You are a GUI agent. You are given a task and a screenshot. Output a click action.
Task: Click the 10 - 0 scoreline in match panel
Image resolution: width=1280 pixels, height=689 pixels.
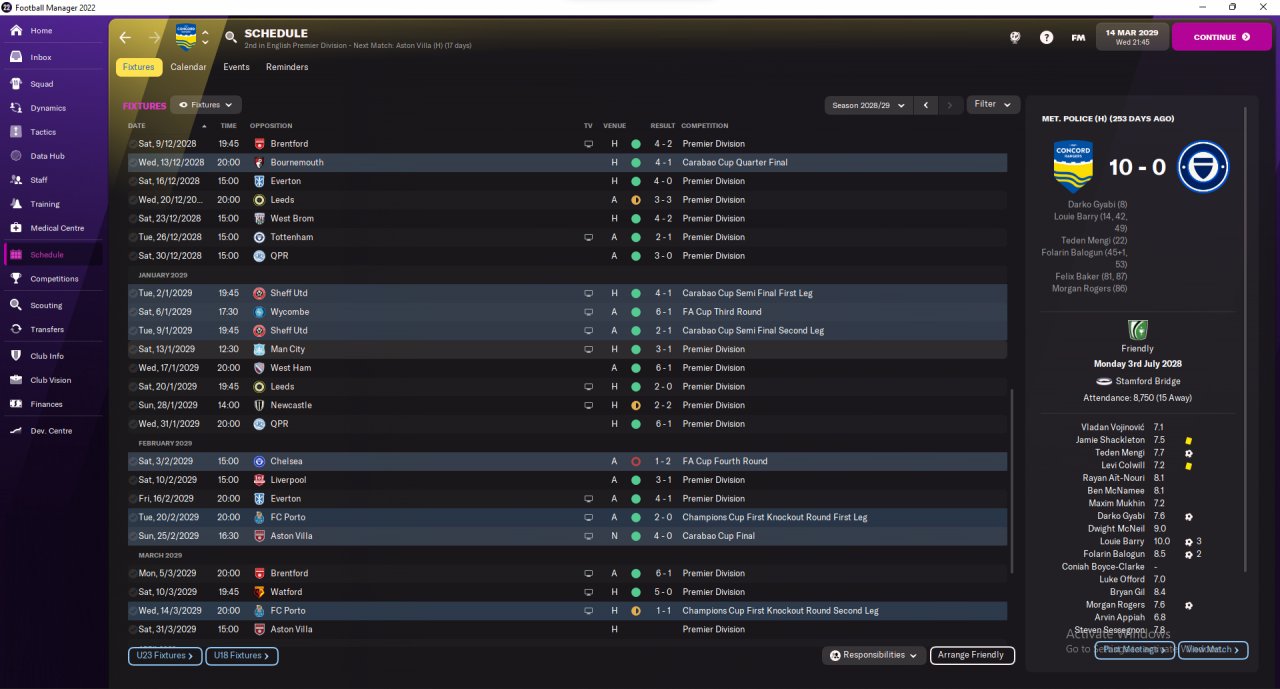[1137, 167]
